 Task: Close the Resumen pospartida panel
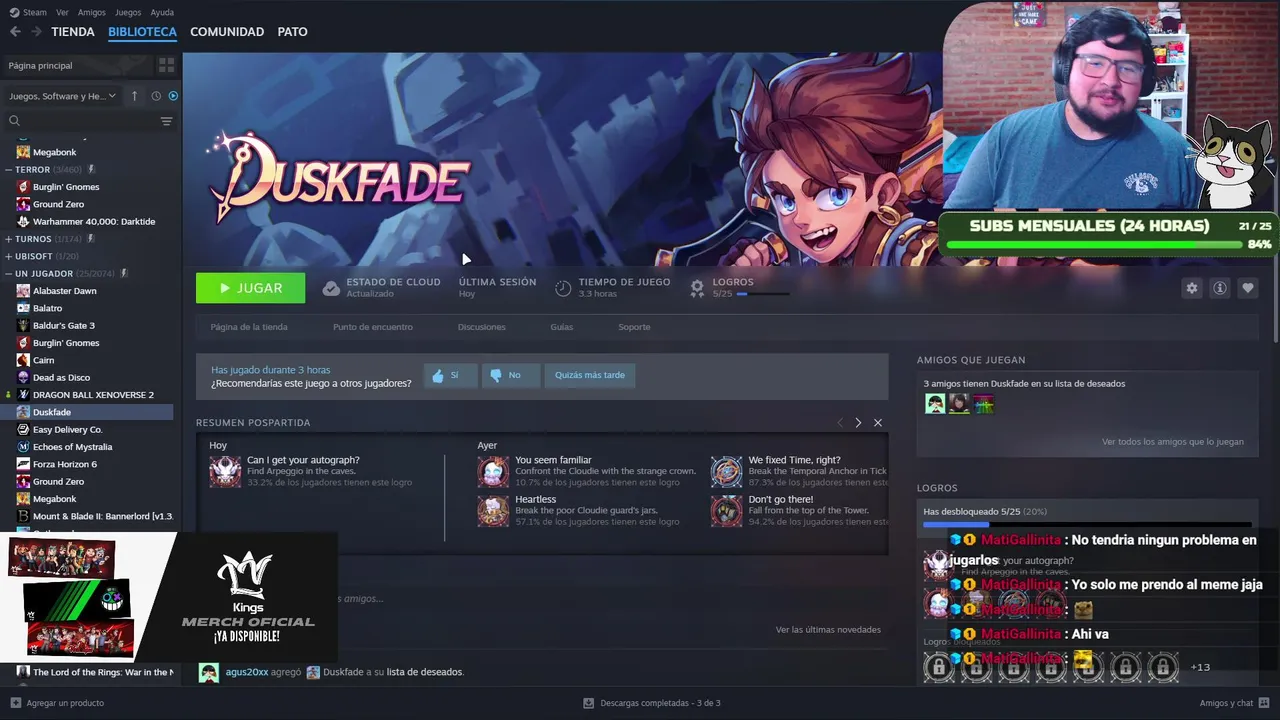click(878, 423)
